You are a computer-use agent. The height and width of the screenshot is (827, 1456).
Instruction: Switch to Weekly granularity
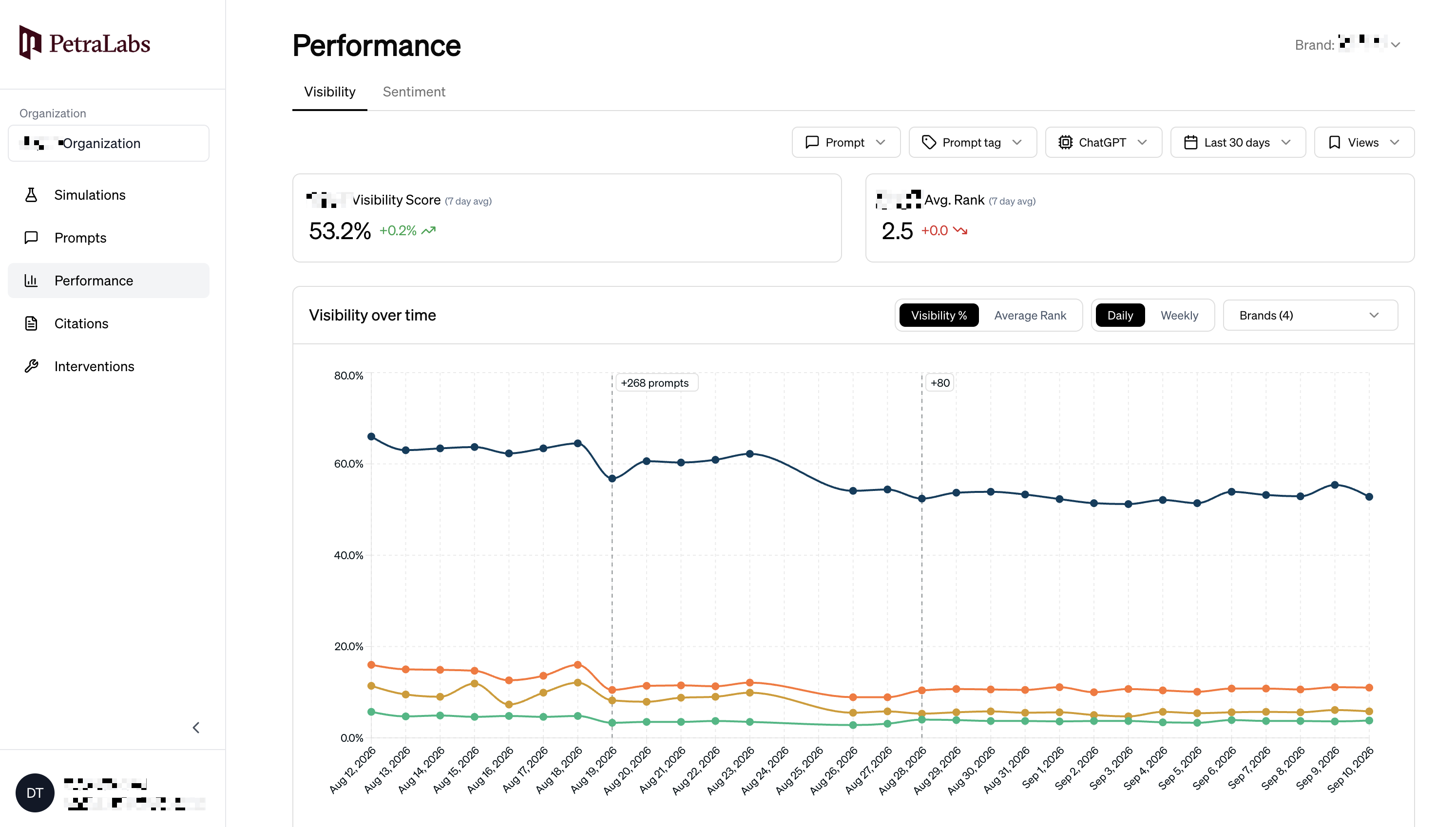tap(1179, 315)
